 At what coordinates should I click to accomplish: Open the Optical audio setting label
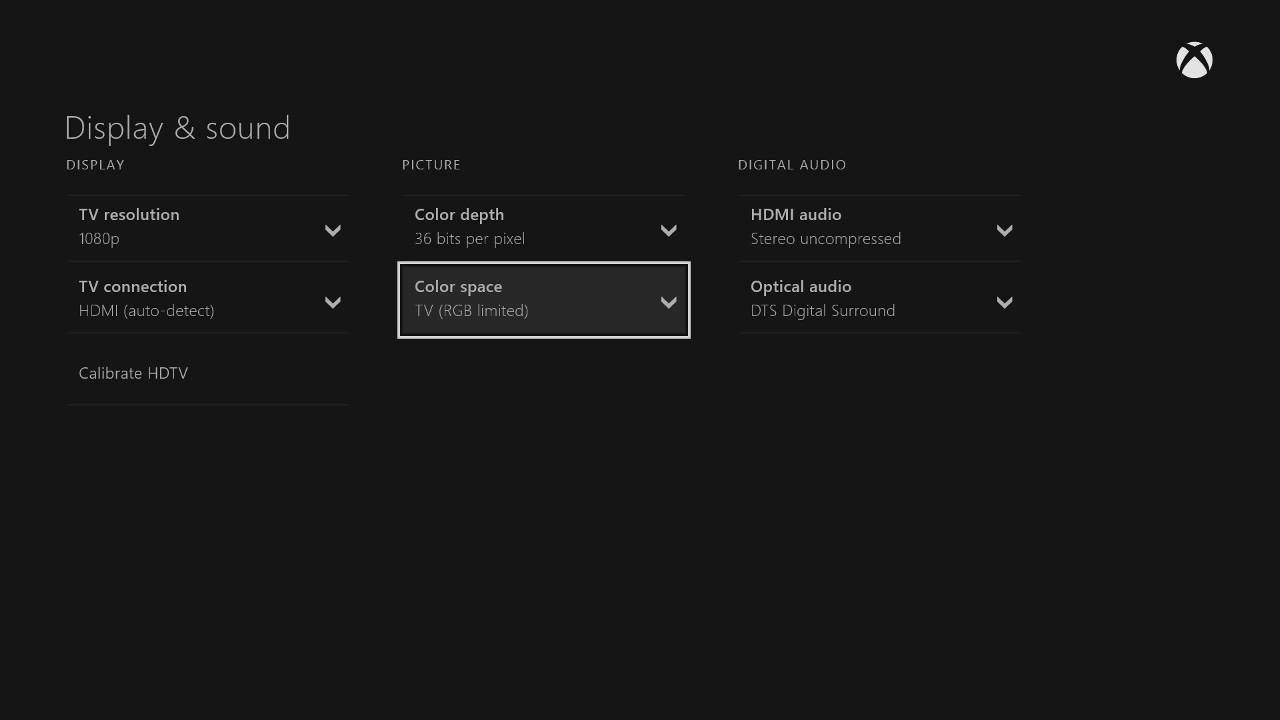pos(801,286)
